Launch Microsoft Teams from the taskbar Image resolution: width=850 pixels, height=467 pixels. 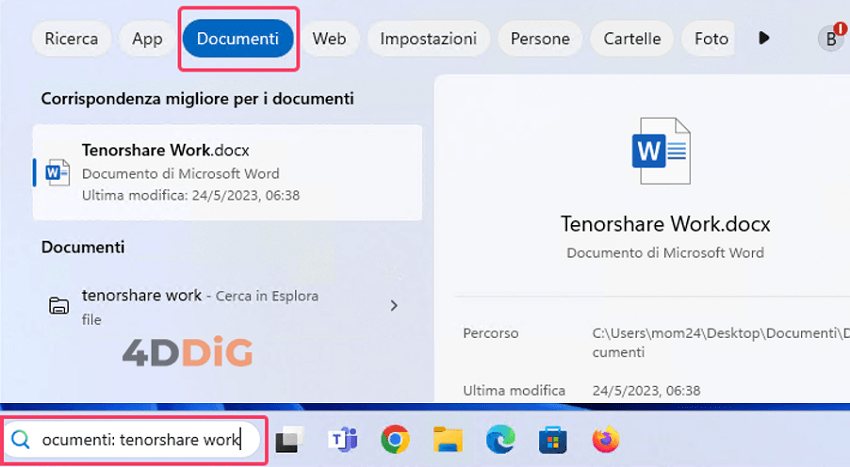pyautogui.click(x=342, y=440)
